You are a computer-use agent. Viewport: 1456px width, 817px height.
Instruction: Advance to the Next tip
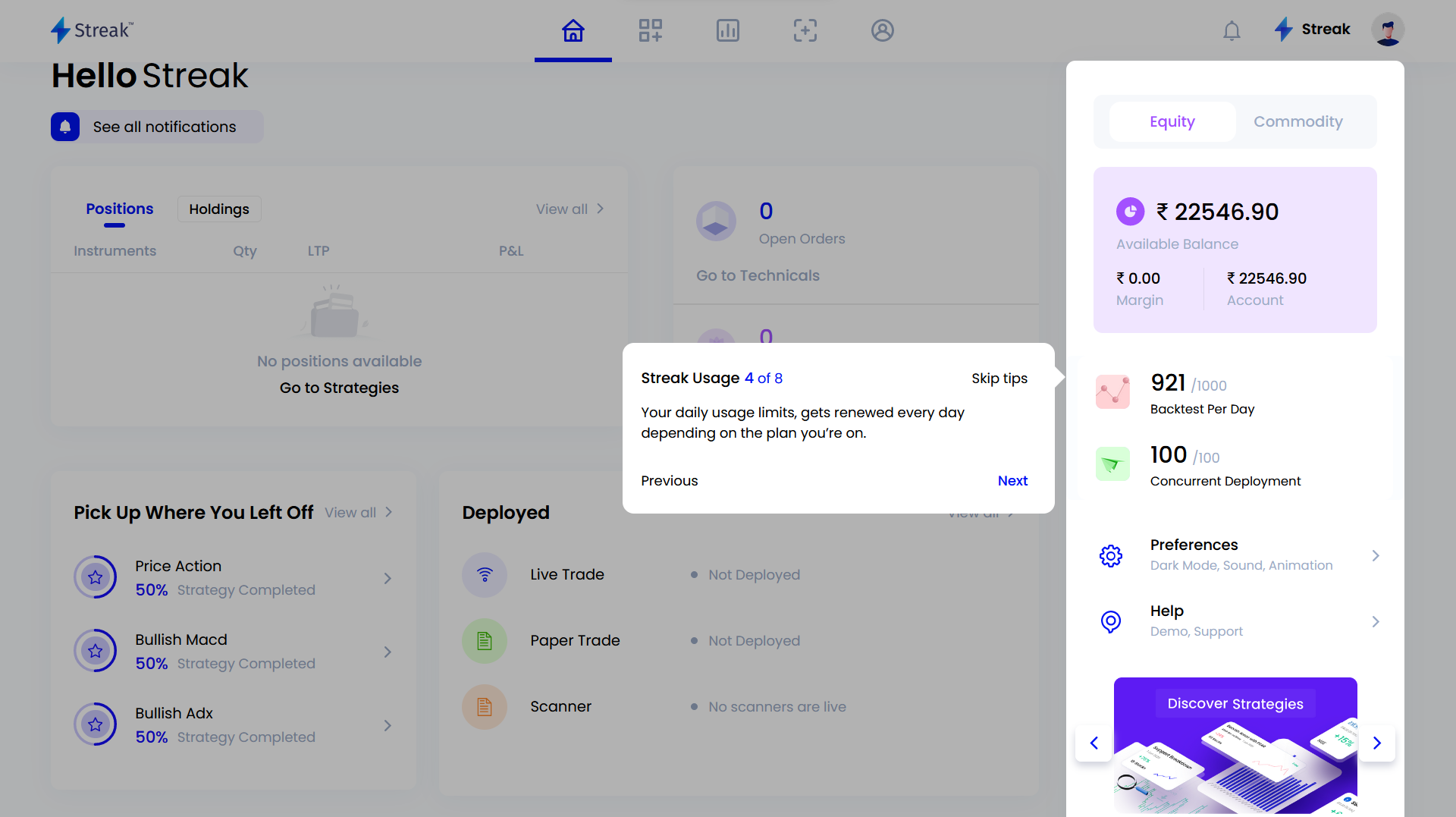pyautogui.click(x=1012, y=480)
